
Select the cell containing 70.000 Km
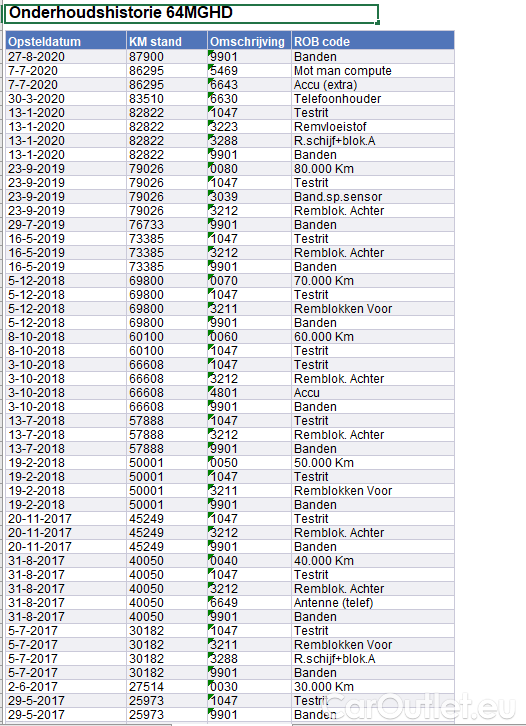pos(373,281)
